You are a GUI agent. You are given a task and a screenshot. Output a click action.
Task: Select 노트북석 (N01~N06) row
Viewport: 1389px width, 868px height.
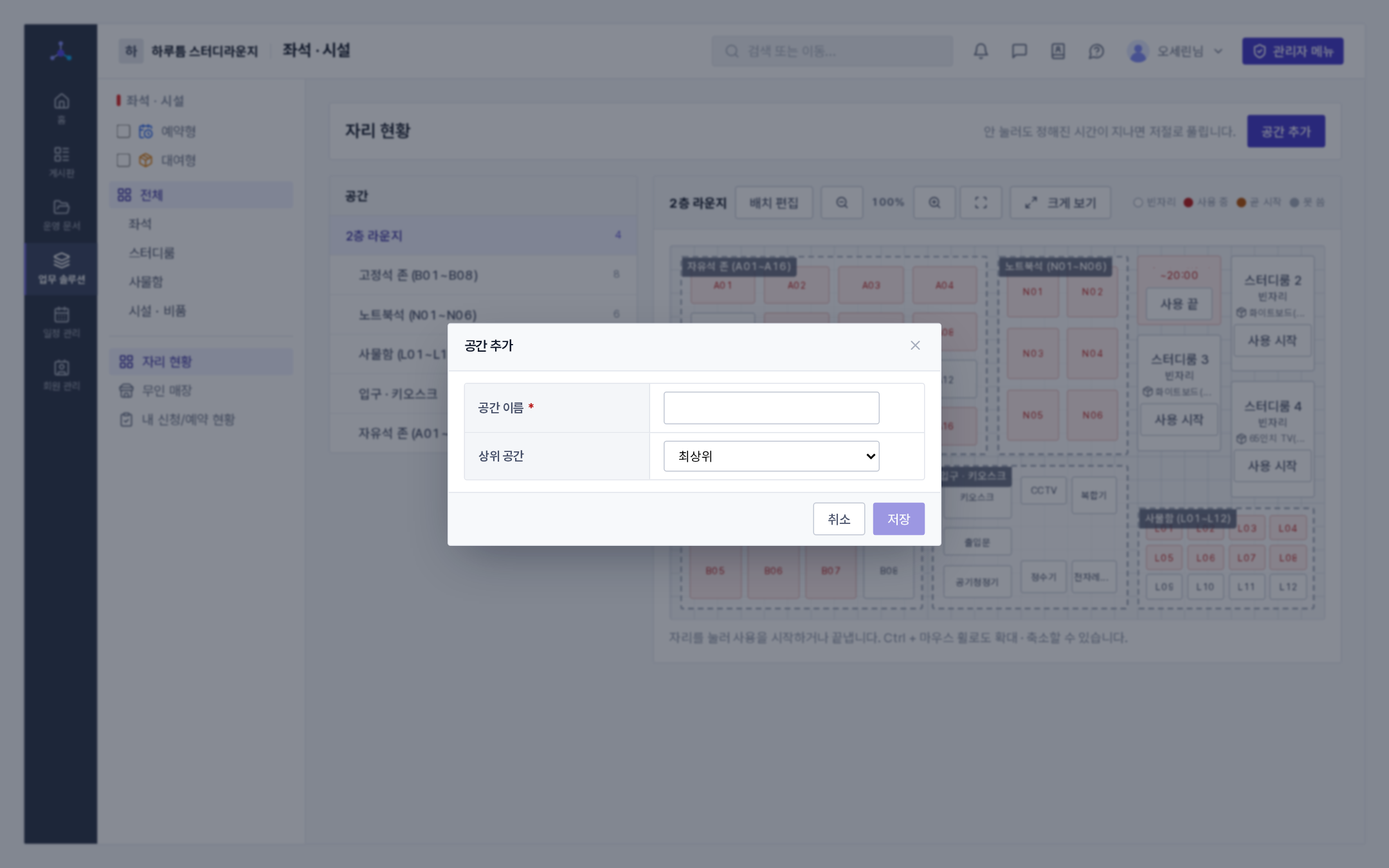point(483,314)
